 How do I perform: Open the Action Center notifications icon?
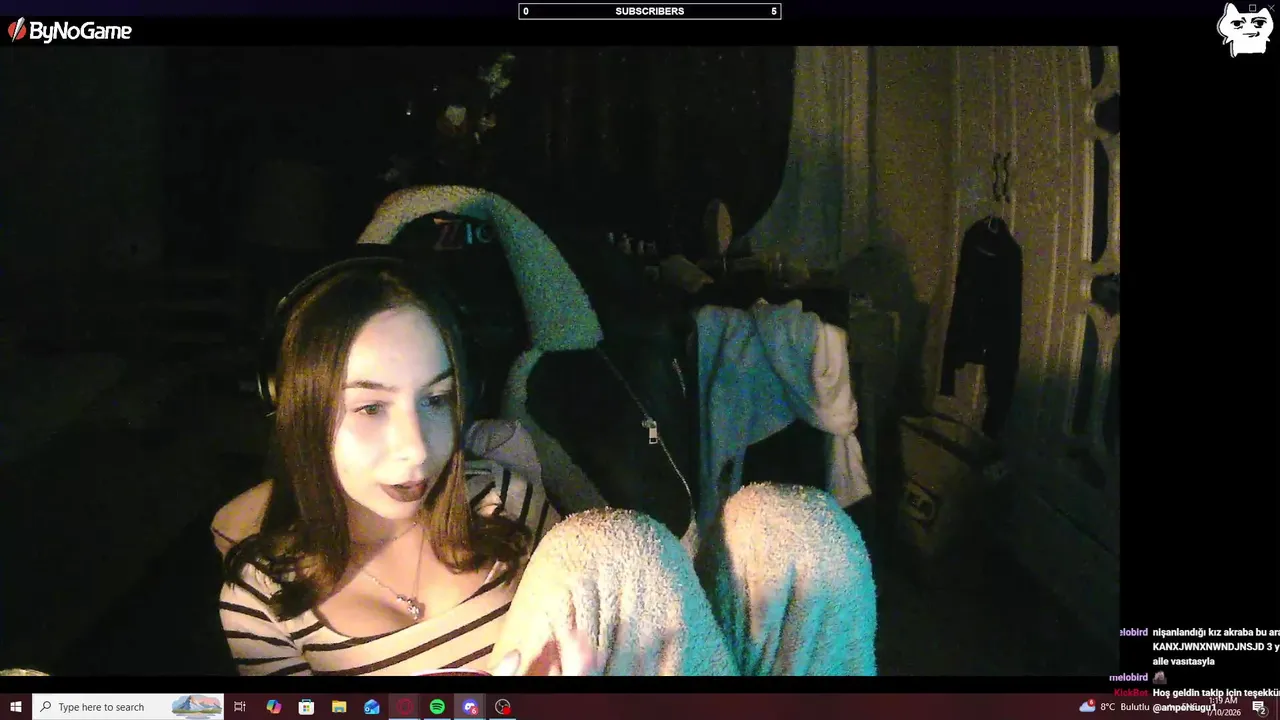tap(1259, 707)
